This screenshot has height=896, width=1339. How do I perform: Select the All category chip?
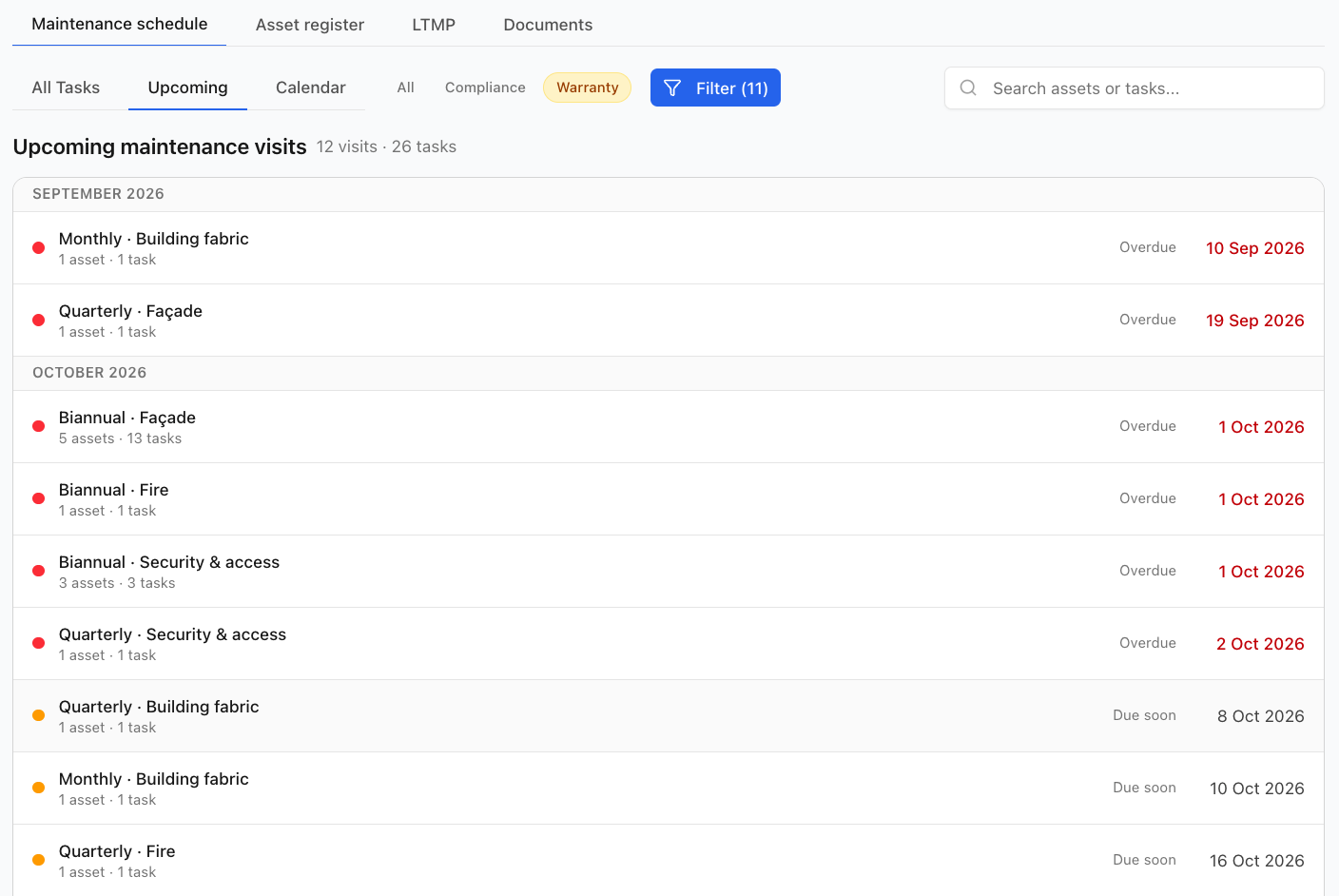click(x=406, y=88)
